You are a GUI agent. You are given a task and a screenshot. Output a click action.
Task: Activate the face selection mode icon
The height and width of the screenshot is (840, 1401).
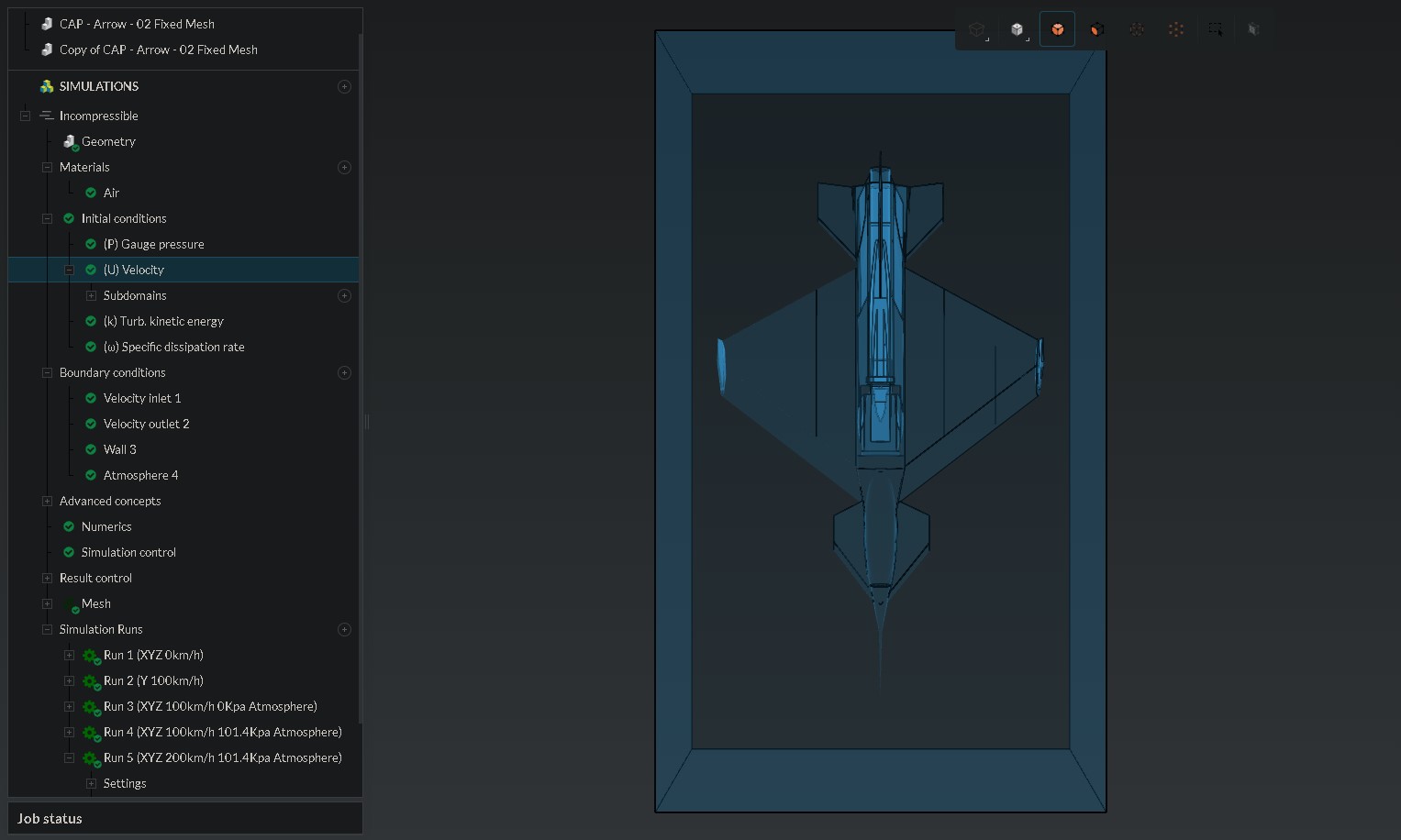tap(1096, 29)
